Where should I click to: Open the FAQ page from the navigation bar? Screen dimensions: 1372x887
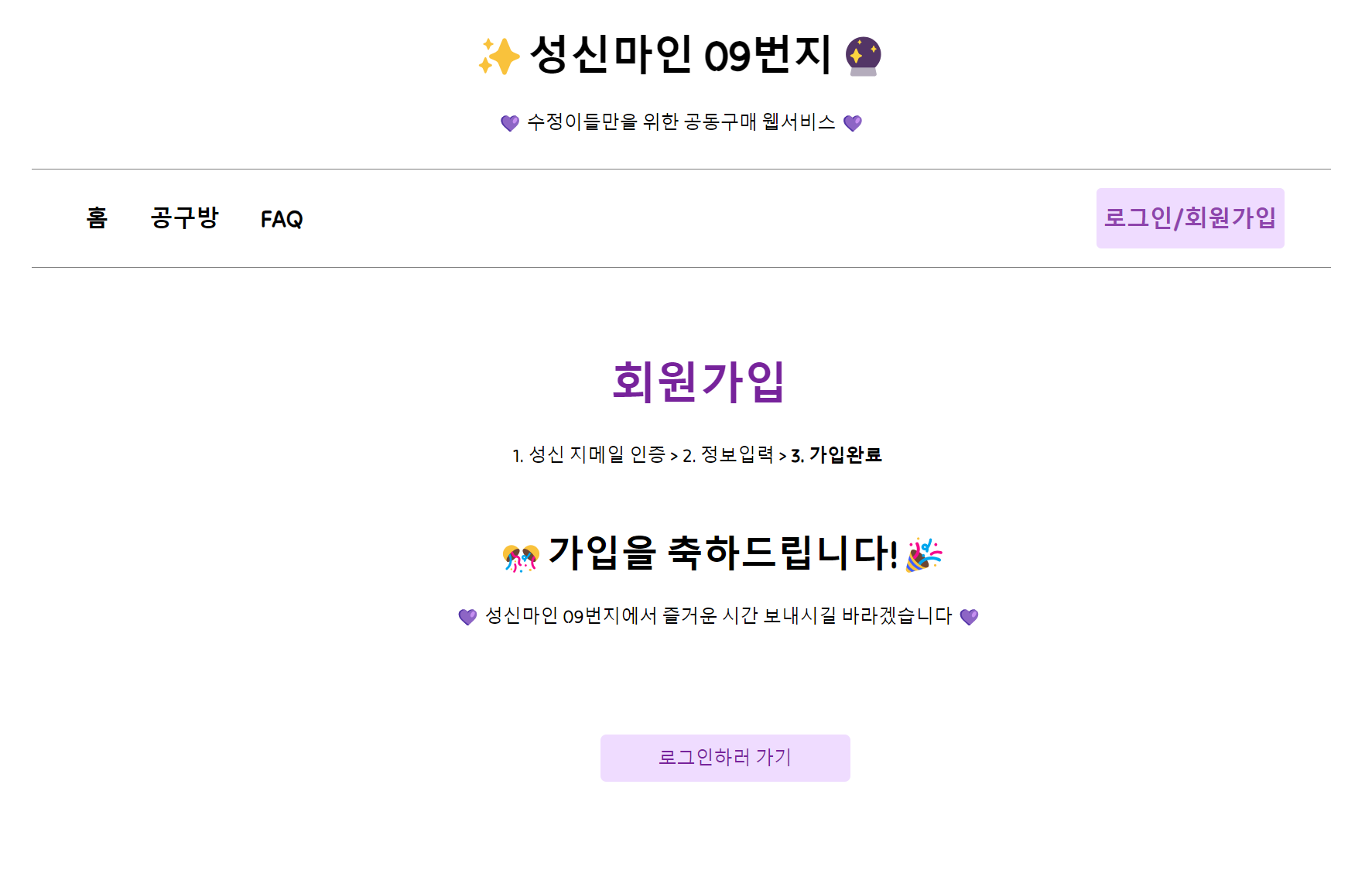tap(282, 219)
